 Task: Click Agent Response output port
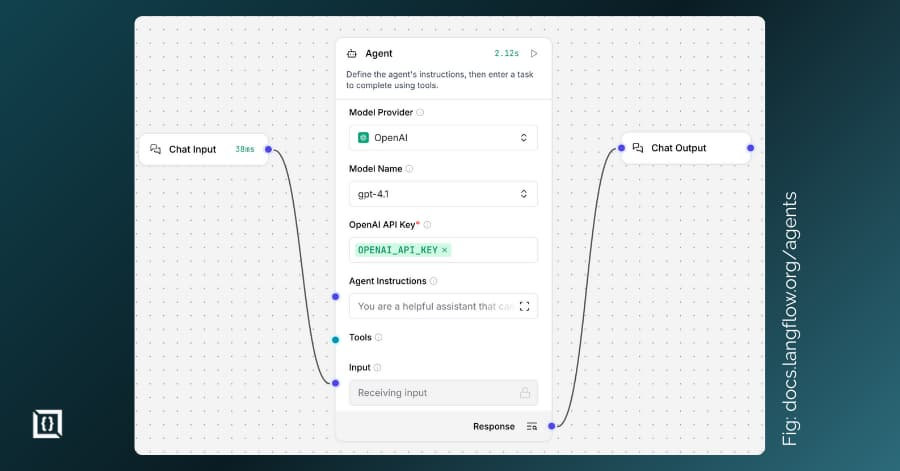click(552, 426)
